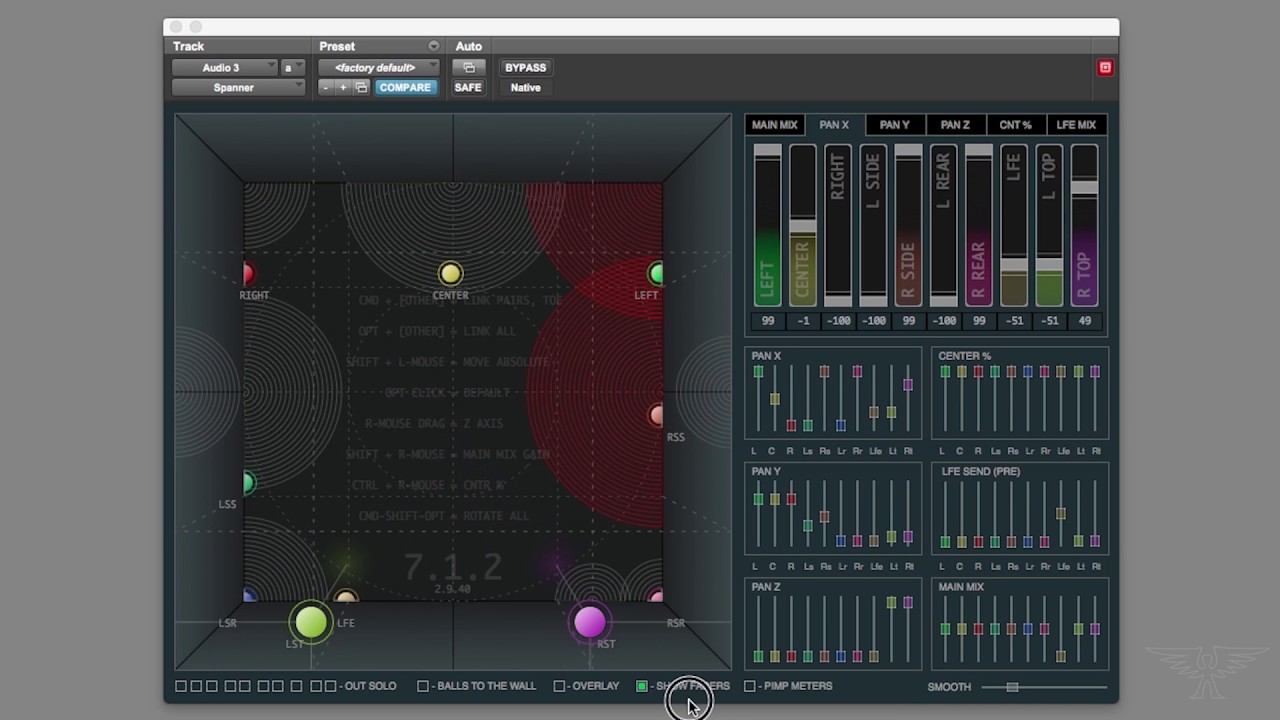Click the SMOOTH slider handle
Screen dimensions: 1280x720
point(1012,687)
